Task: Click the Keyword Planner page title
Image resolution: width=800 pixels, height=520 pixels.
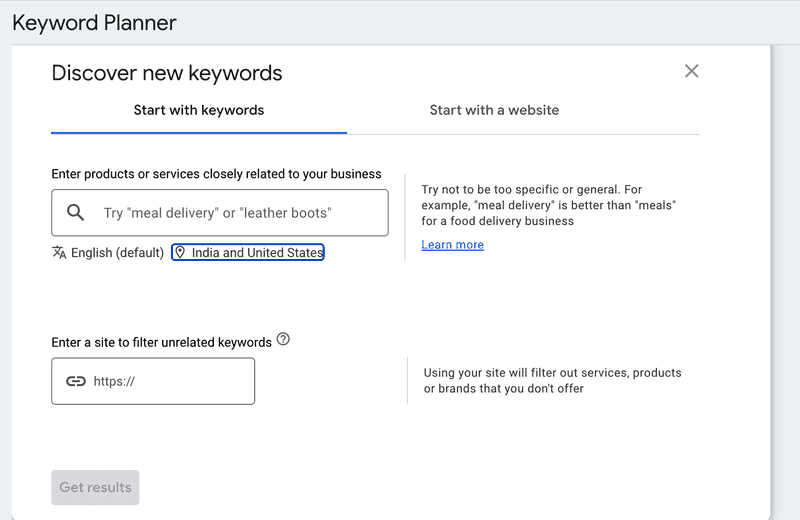Action: pyautogui.click(x=94, y=23)
